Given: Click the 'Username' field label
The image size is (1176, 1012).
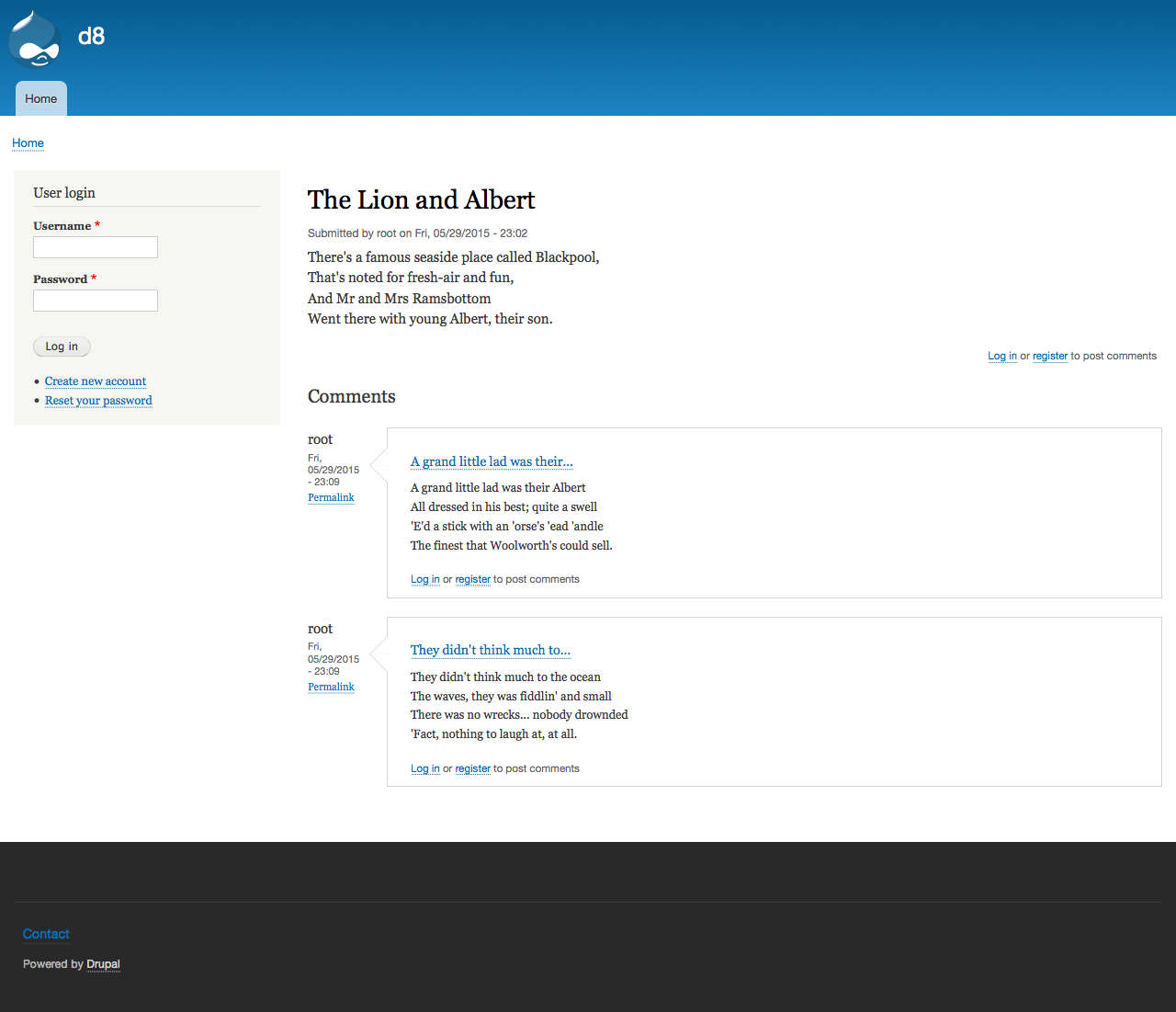Looking at the screenshot, I should coord(62,226).
